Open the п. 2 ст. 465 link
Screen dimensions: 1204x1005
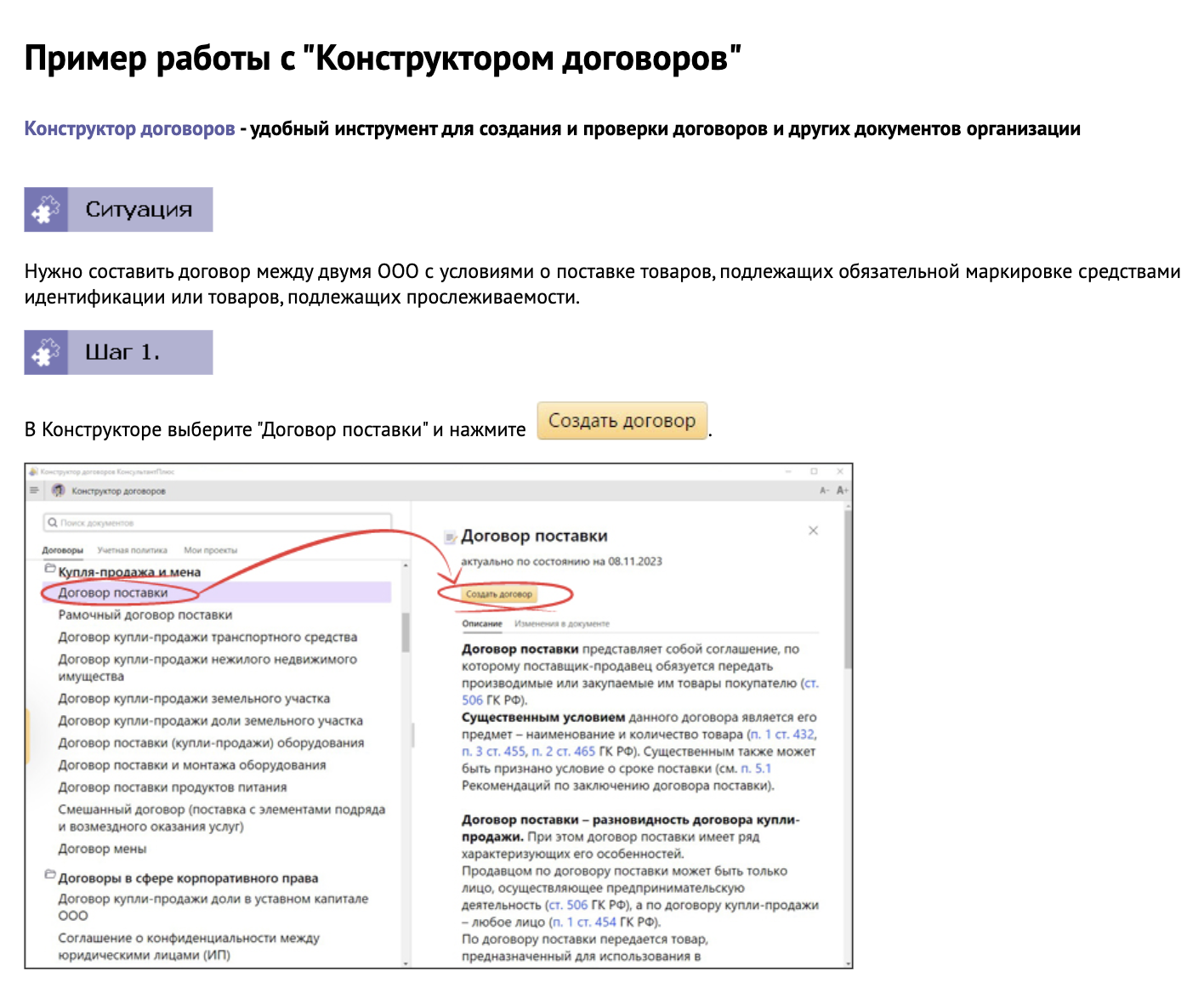564,751
